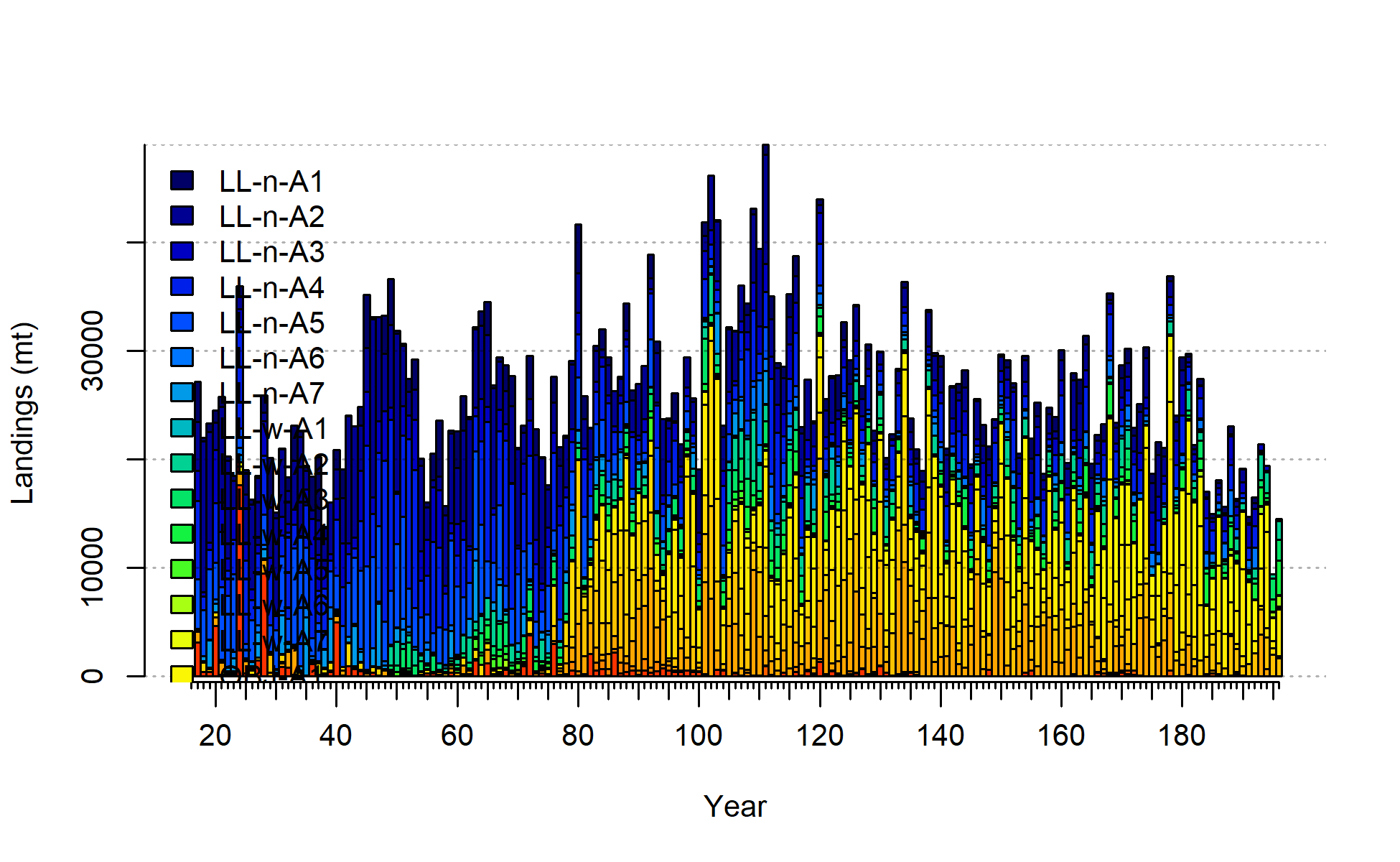Click the y-axis tick label 10000
The width and height of the screenshot is (1400, 862).
tap(92, 567)
